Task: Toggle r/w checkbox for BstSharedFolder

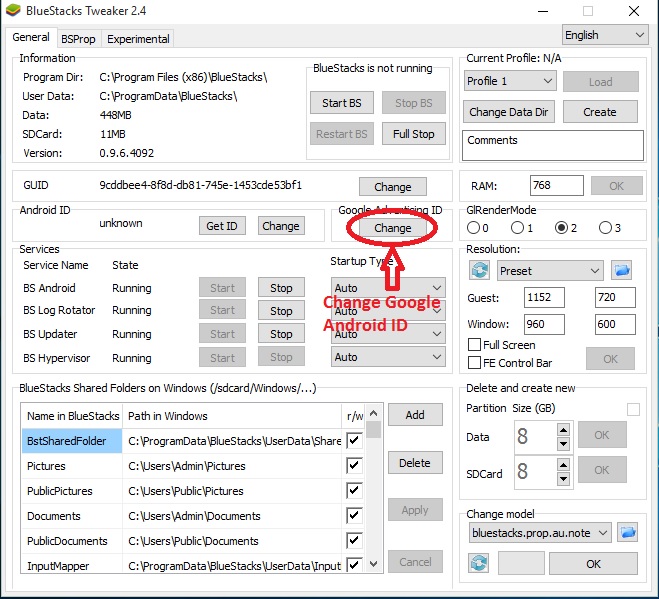Action: [x=354, y=441]
